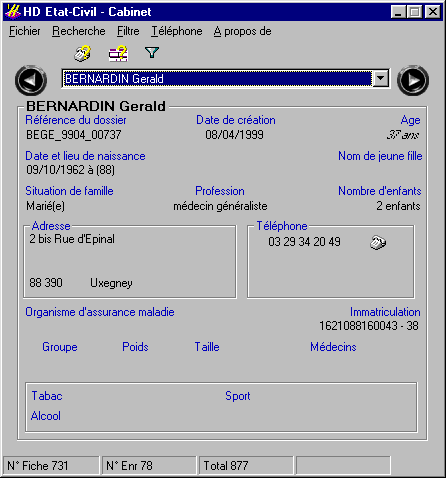Open the record search question-mark icon
This screenshot has width=446, height=478.
point(118,53)
